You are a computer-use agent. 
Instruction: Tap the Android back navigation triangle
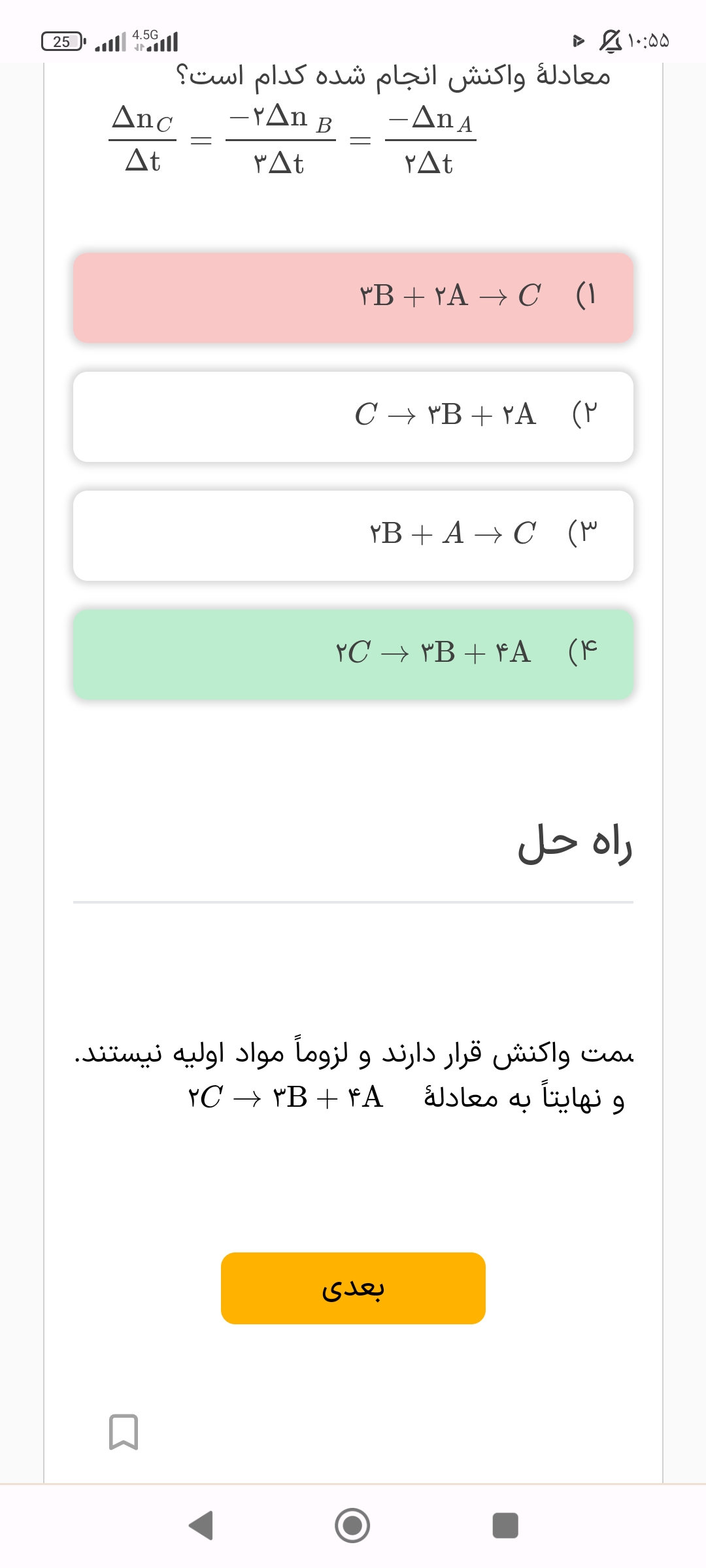click(x=201, y=1526)
